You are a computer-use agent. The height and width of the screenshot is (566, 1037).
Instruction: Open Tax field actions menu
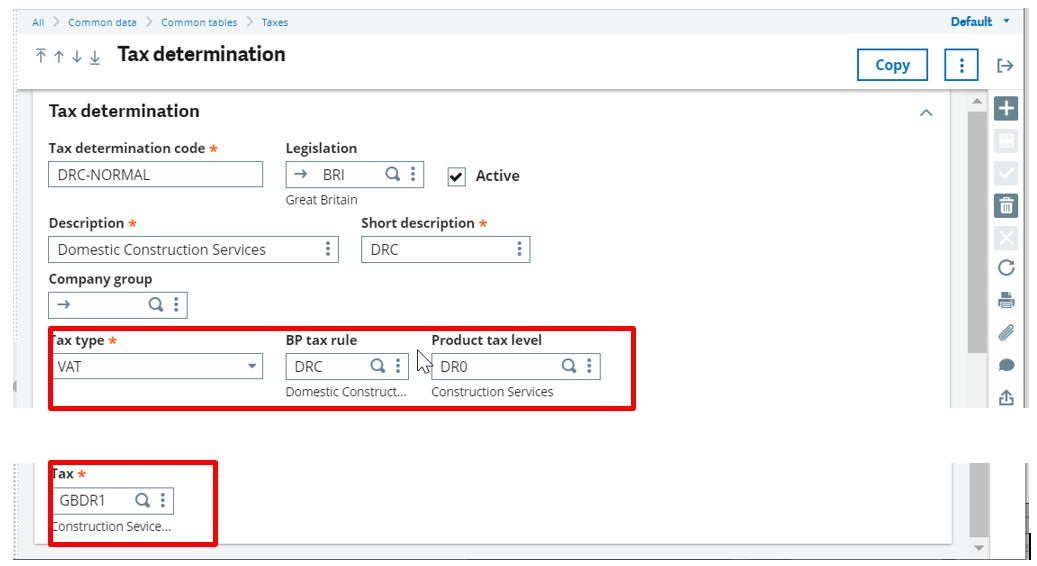tap(163, 500)
